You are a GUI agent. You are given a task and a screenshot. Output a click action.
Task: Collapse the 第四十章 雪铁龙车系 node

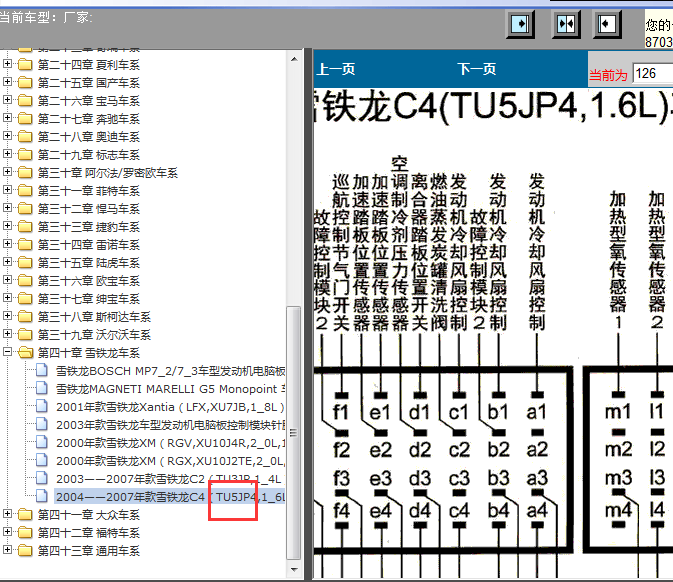[7, 352]
